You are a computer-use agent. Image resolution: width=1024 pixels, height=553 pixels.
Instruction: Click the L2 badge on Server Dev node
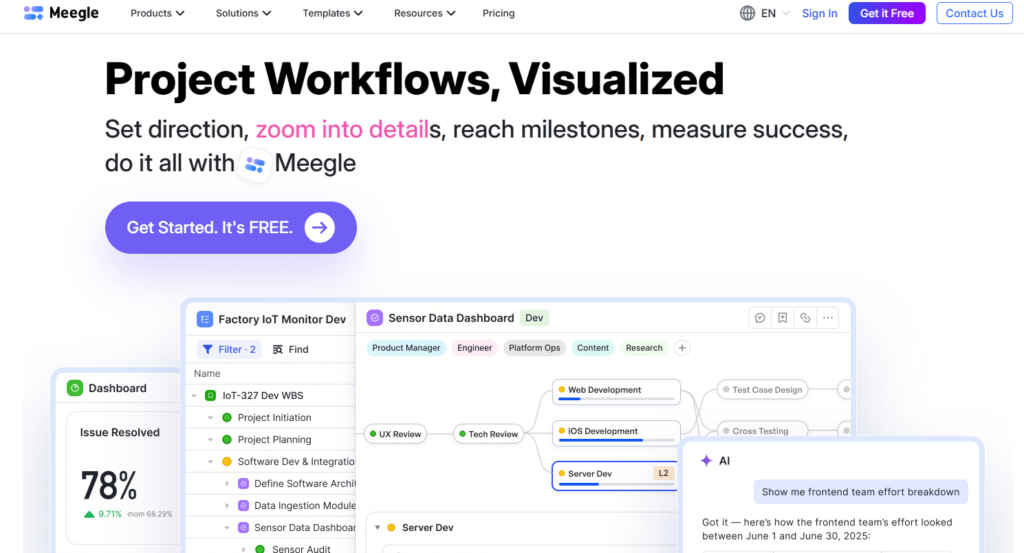point(663,473)
